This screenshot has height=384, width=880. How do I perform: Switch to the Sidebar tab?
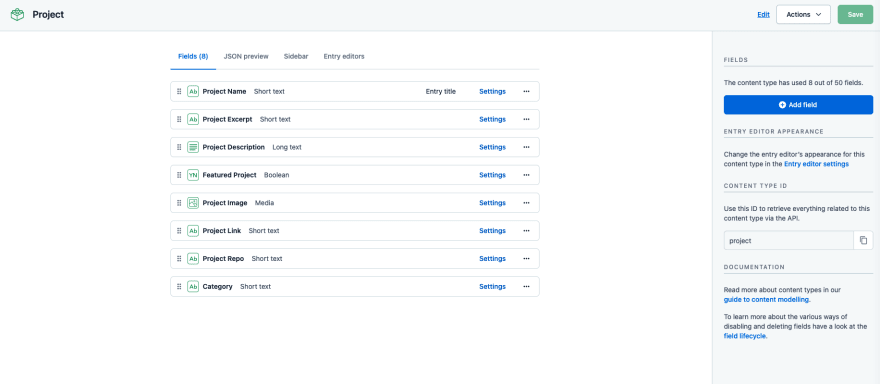coord(296,57)
